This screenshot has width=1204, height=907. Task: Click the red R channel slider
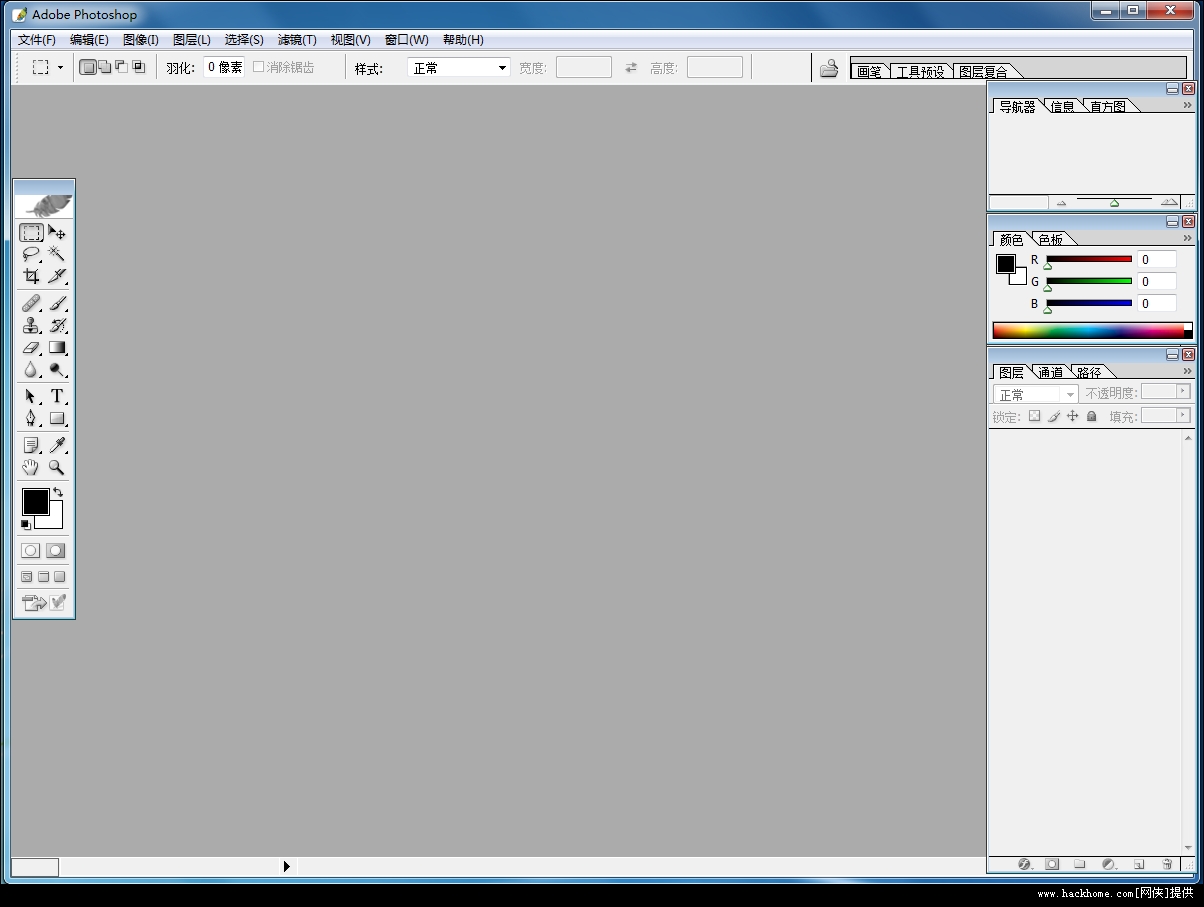pos(1089,259)
